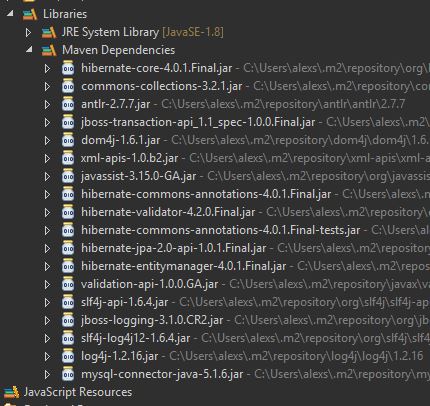Collapse the Libraries tree node
This screenshot has width=430, height=406.
coord(11,14)
